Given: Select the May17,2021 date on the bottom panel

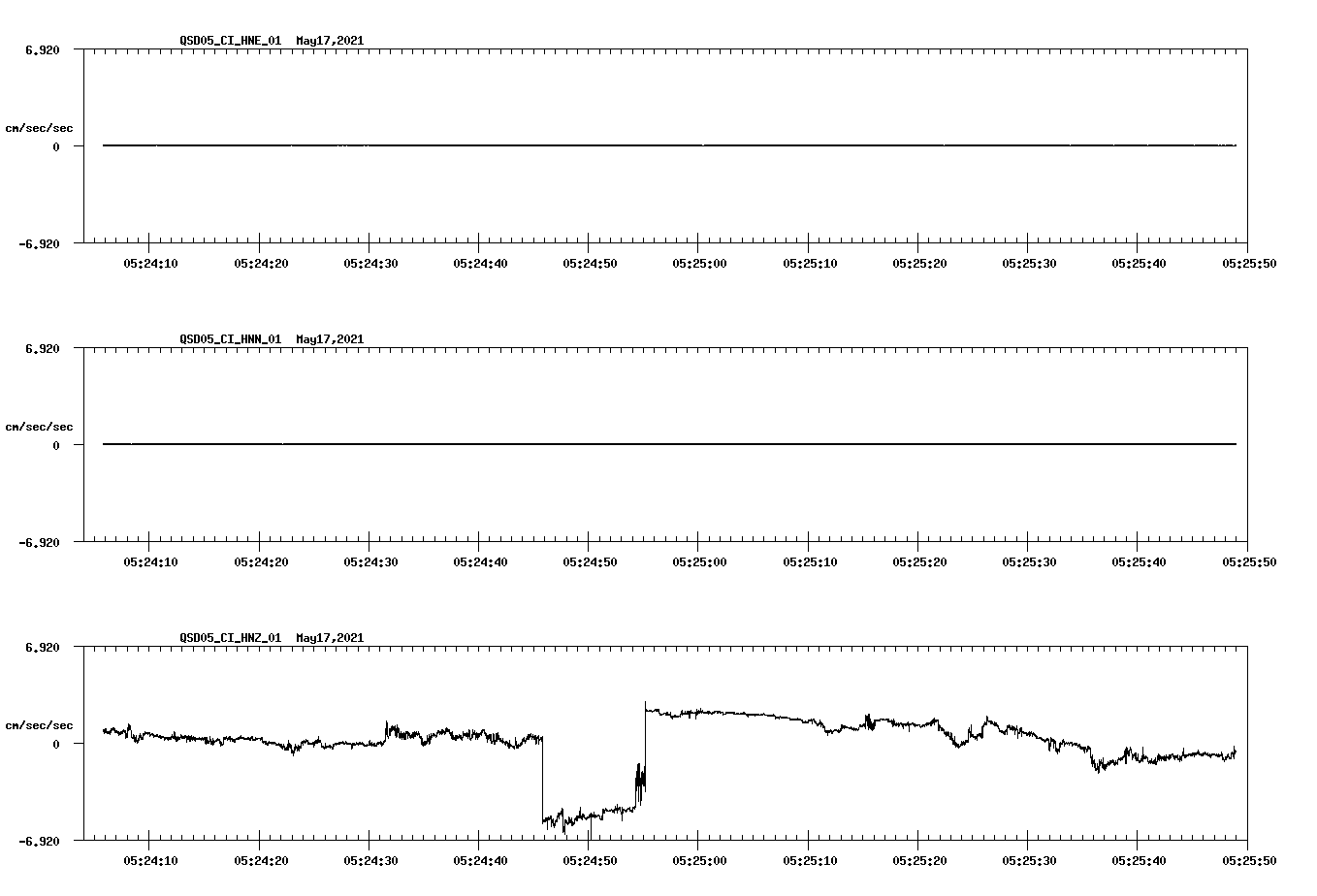Looking at the screenshot, I should [329, 639].
